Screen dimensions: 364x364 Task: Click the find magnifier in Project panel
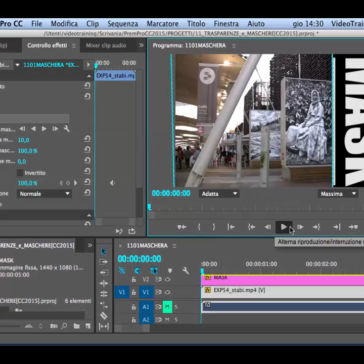click(64, 326)
